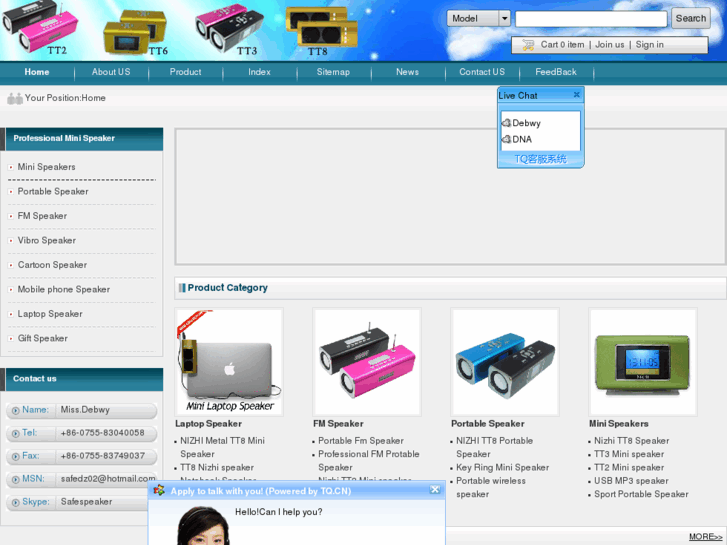Click the MORE>> link
The height and width of the screenshot is (545, 727).
pyautogui.click(x=705, y=537)
